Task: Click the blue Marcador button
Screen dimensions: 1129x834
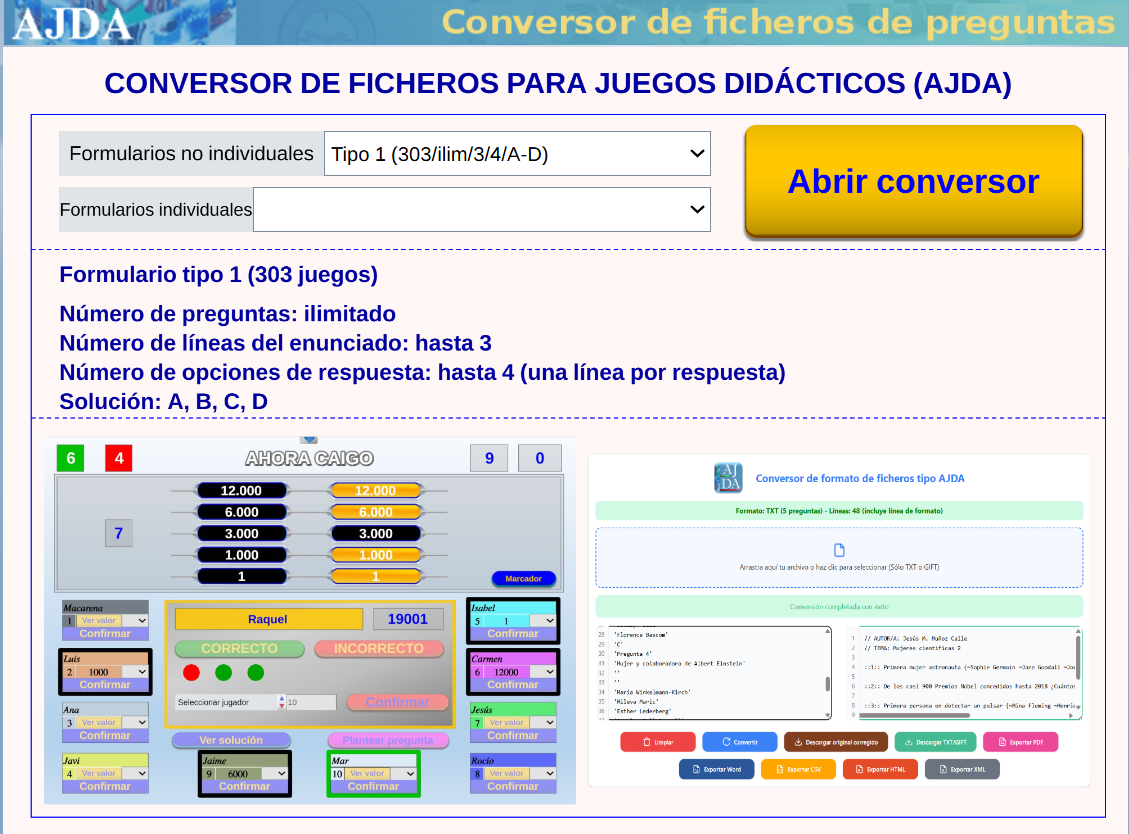Action: tap(523, 579)
